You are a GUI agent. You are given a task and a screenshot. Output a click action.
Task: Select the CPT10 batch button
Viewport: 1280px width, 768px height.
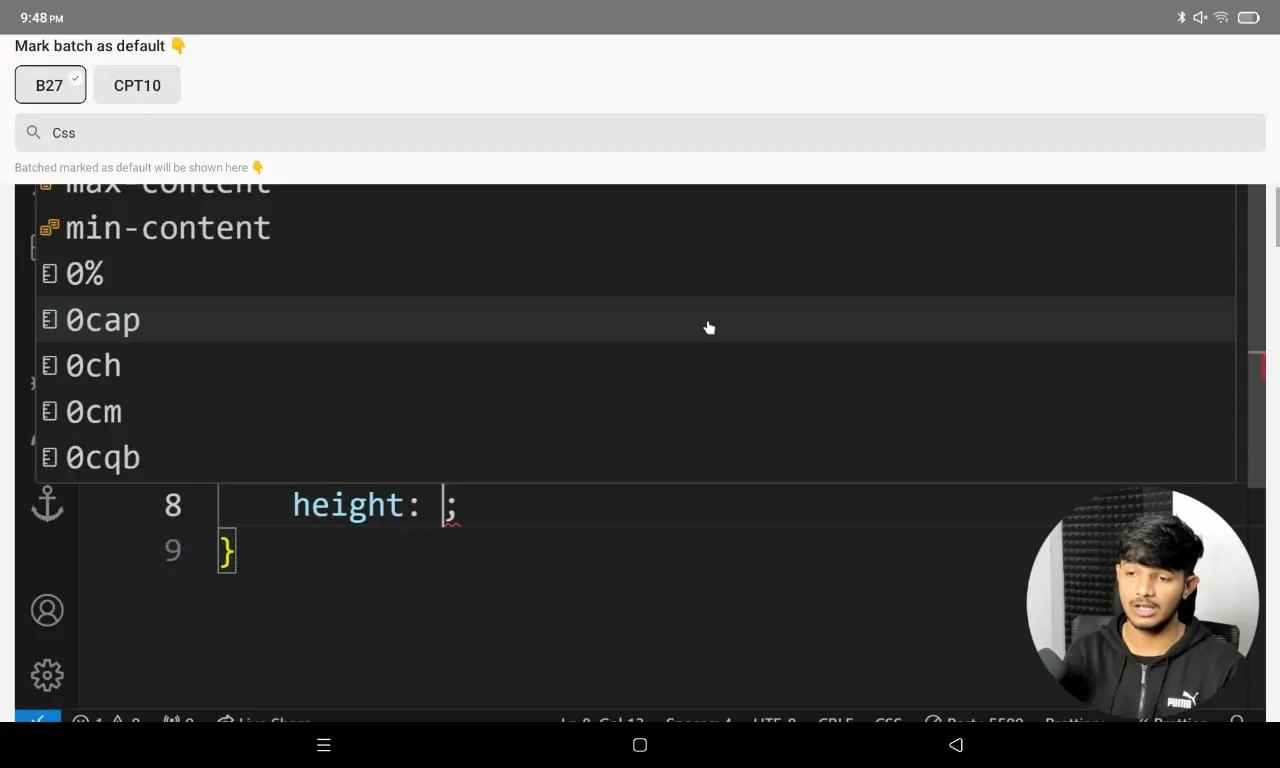tap(137, 85)
